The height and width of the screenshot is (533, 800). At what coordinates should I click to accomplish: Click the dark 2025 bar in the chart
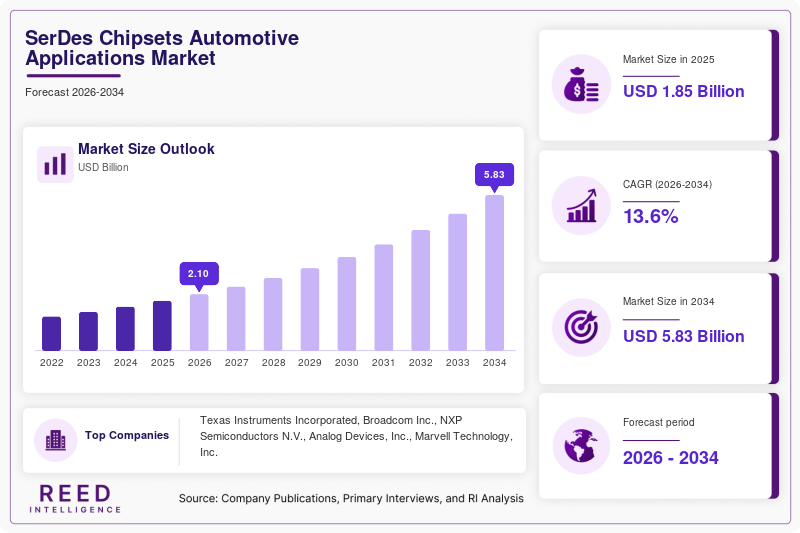click(162, 326)
